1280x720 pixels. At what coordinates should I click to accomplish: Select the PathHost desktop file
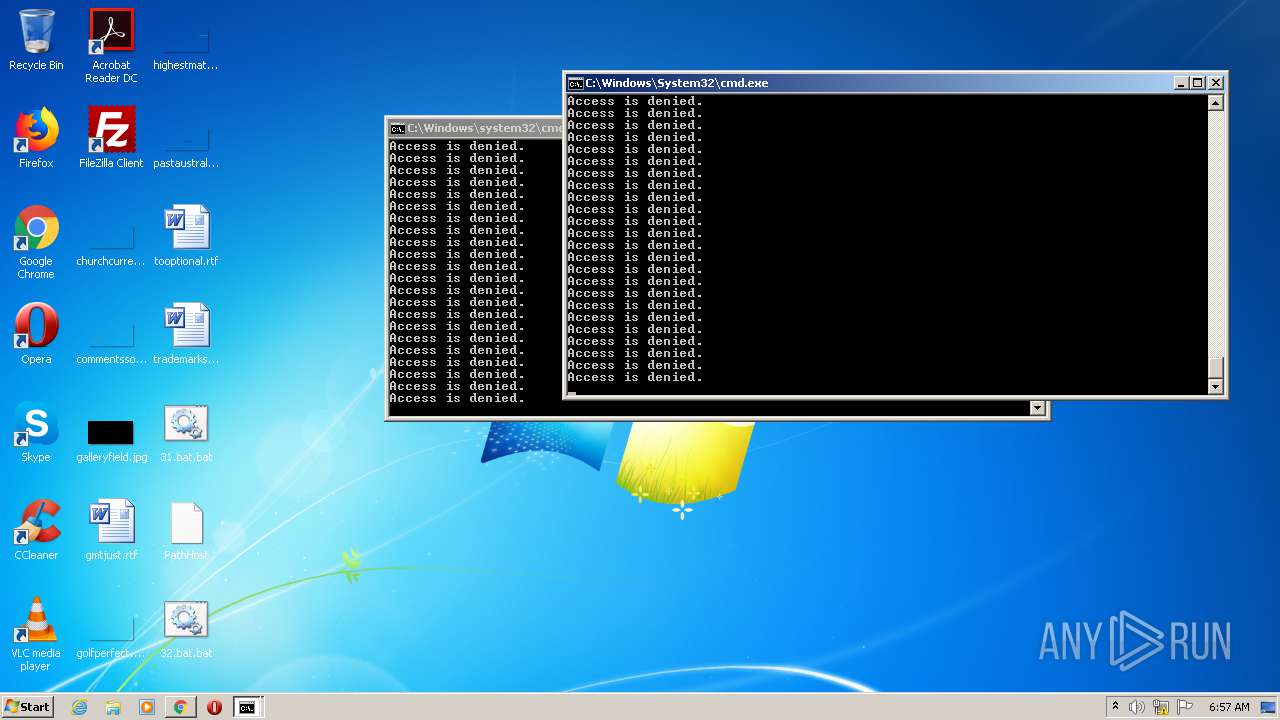[186, 530]
